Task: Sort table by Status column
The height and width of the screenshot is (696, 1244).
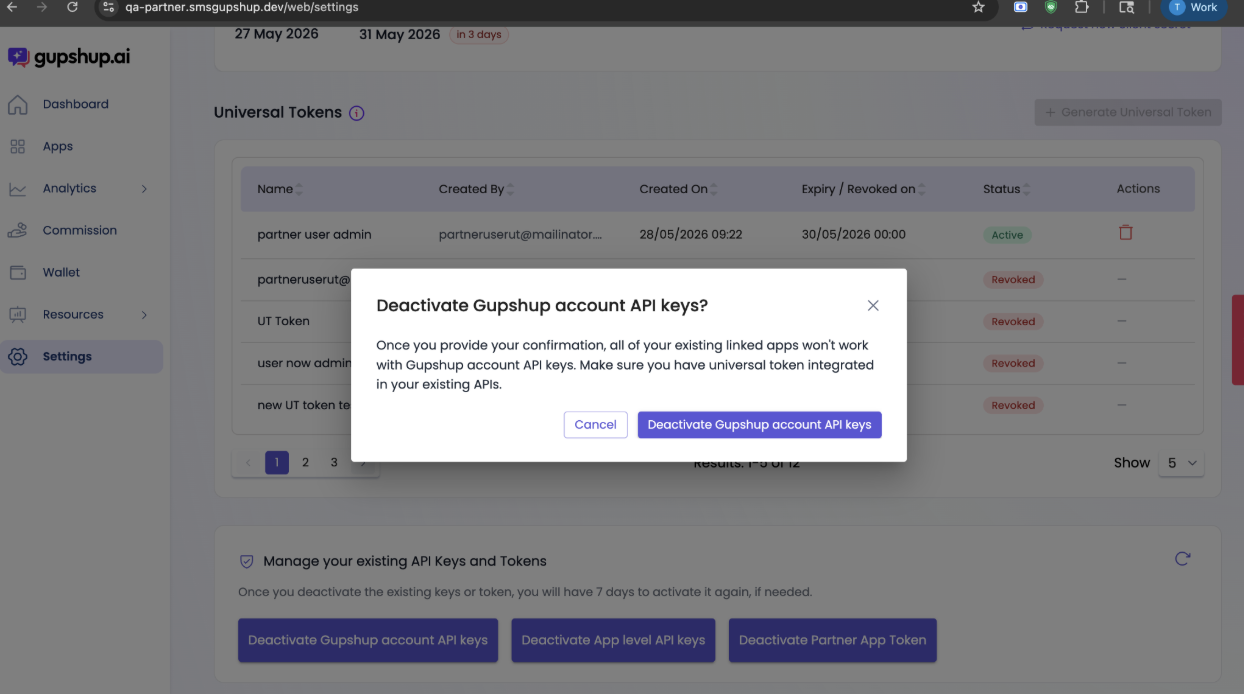Action: (1027, 189)
